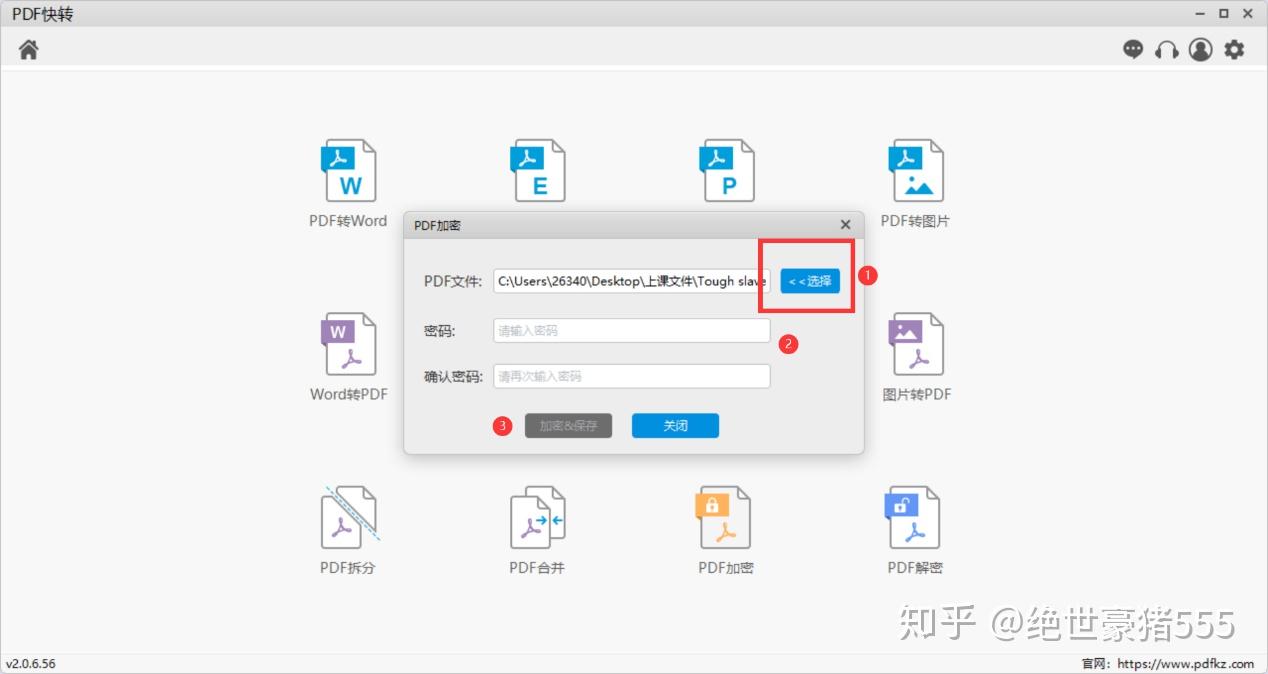Open the Word转PDF tool
The image size is (1268, 674).
coord(348,357)
